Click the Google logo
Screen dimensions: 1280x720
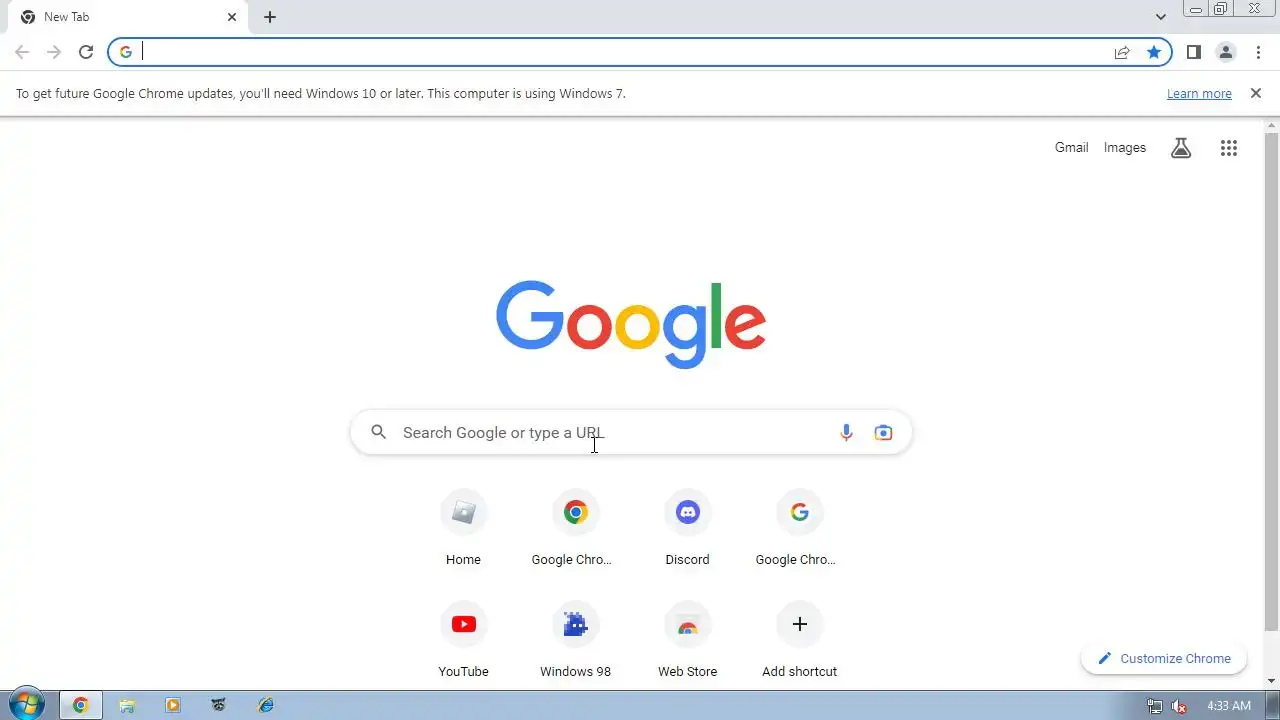pos(631,324)
